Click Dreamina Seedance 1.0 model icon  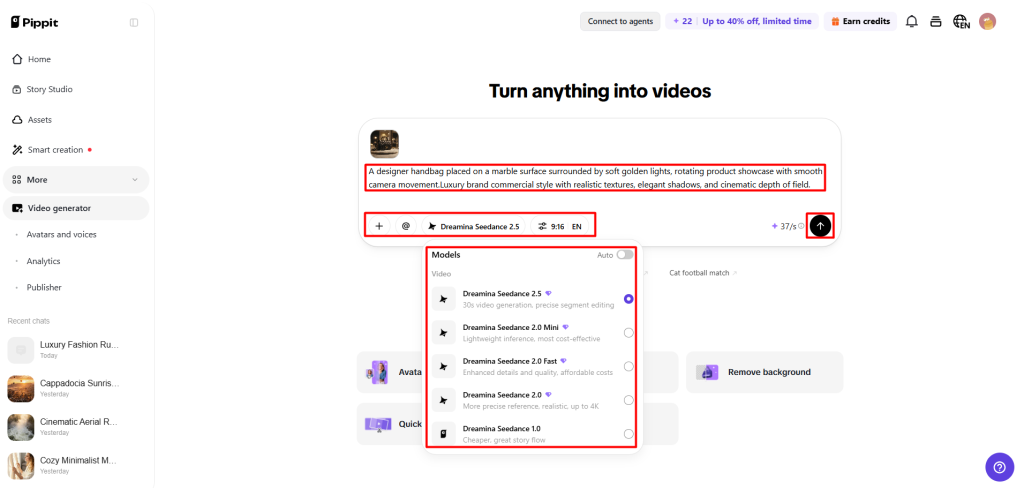click(443, 434)
